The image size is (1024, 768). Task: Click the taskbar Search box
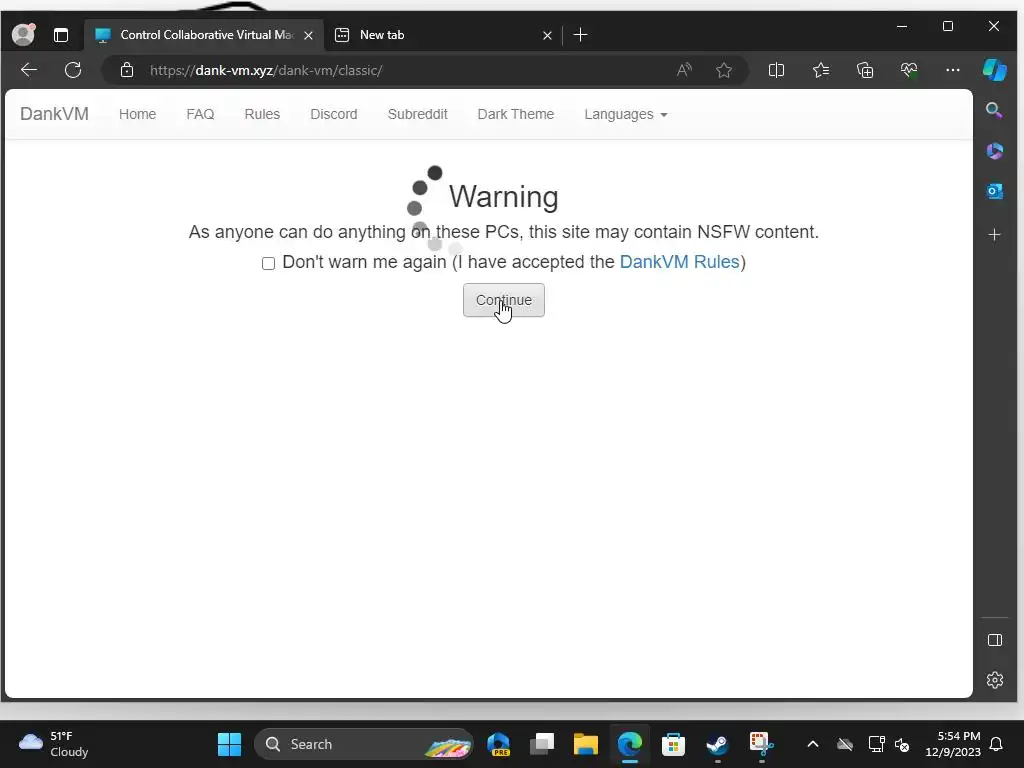pos(364,744)
